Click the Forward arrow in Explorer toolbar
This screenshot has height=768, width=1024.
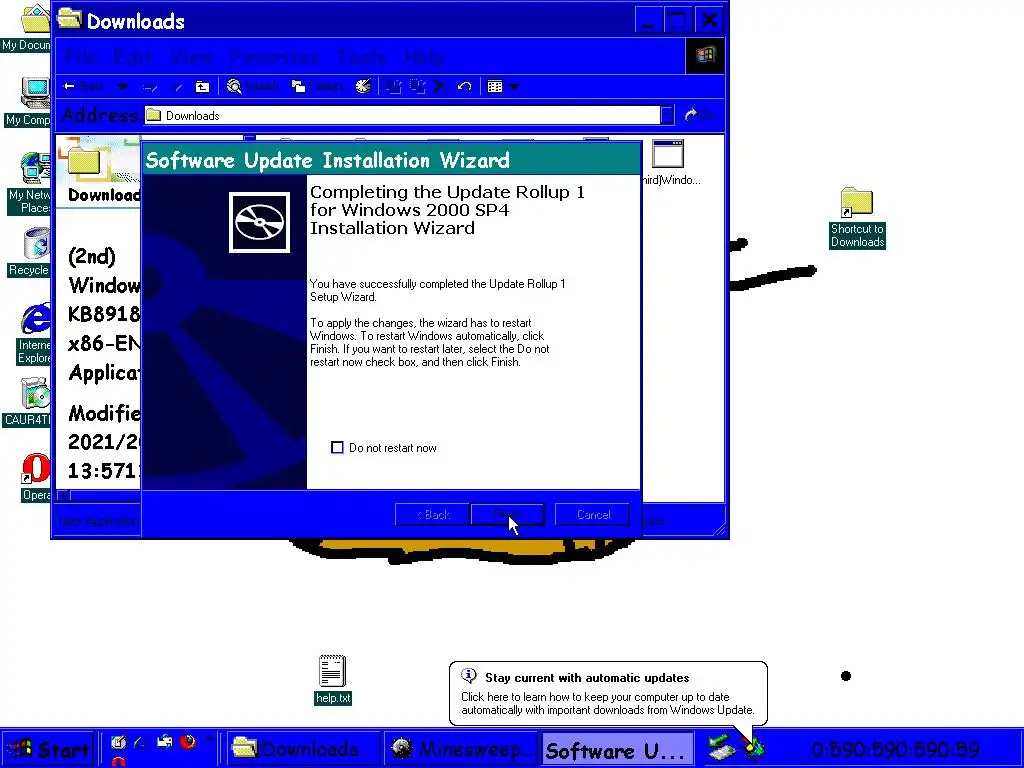point(149,86)
